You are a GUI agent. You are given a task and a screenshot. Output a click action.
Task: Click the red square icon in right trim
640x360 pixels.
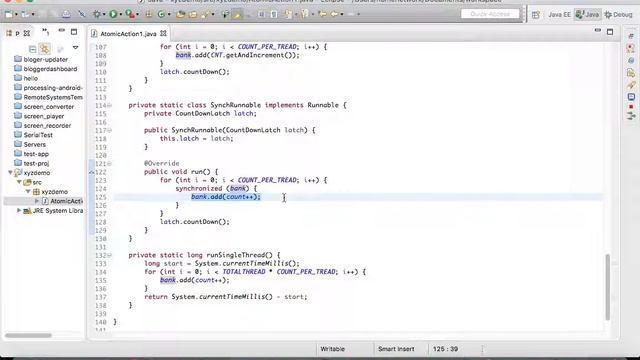point(631,107)
